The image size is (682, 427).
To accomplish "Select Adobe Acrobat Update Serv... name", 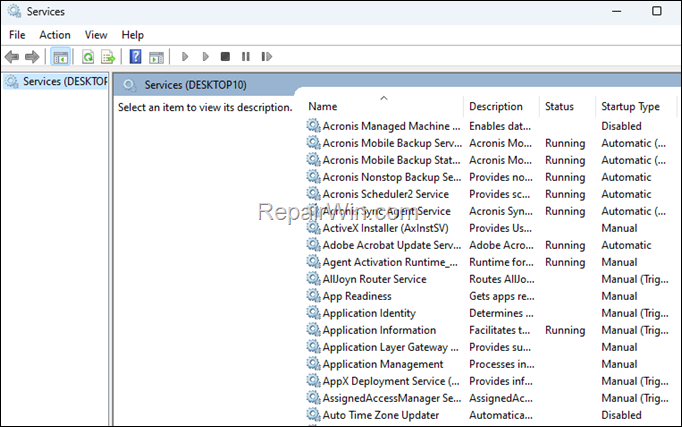I will tap(391, 245).
